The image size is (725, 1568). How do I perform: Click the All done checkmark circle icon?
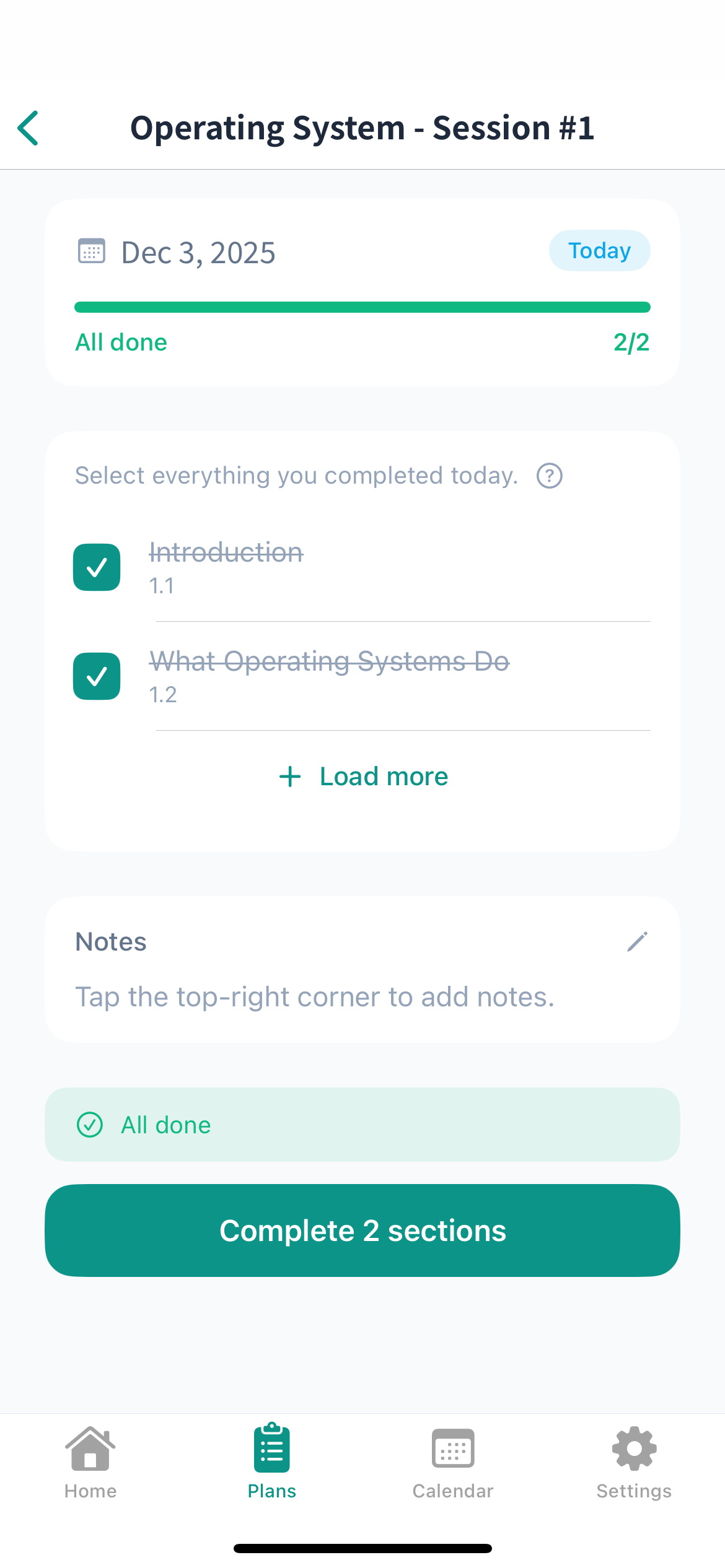pyautogui.click(x=90, y=1125)
